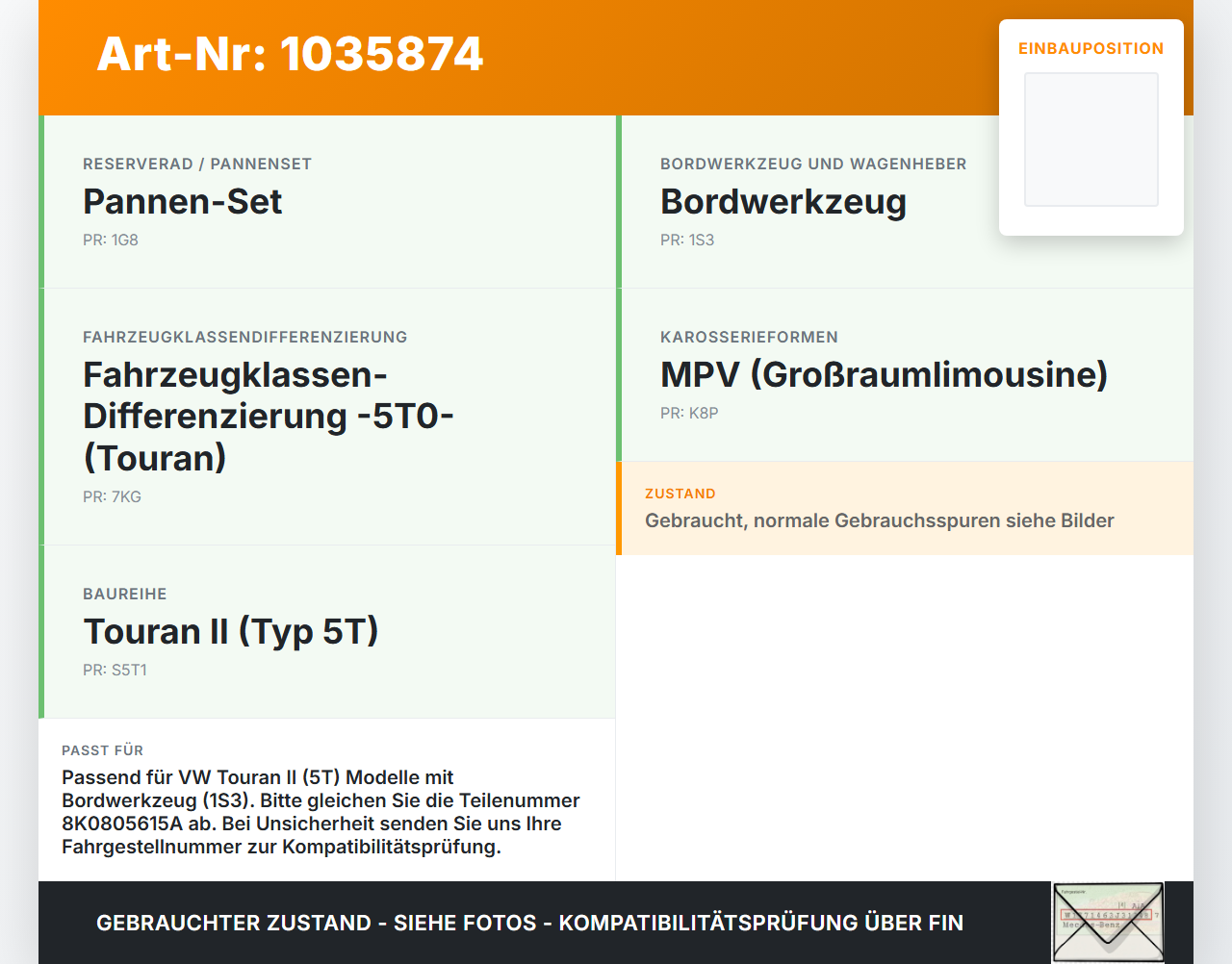Click the Einbauposition card heading
The width and height of the screenshot is (1232, 964).
tap(1091, 48)
